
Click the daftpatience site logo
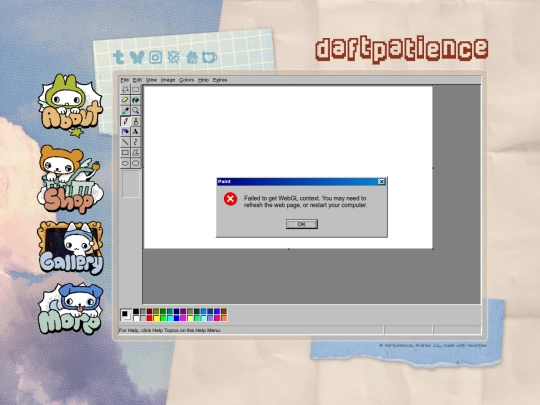click(x=402, y=50)
